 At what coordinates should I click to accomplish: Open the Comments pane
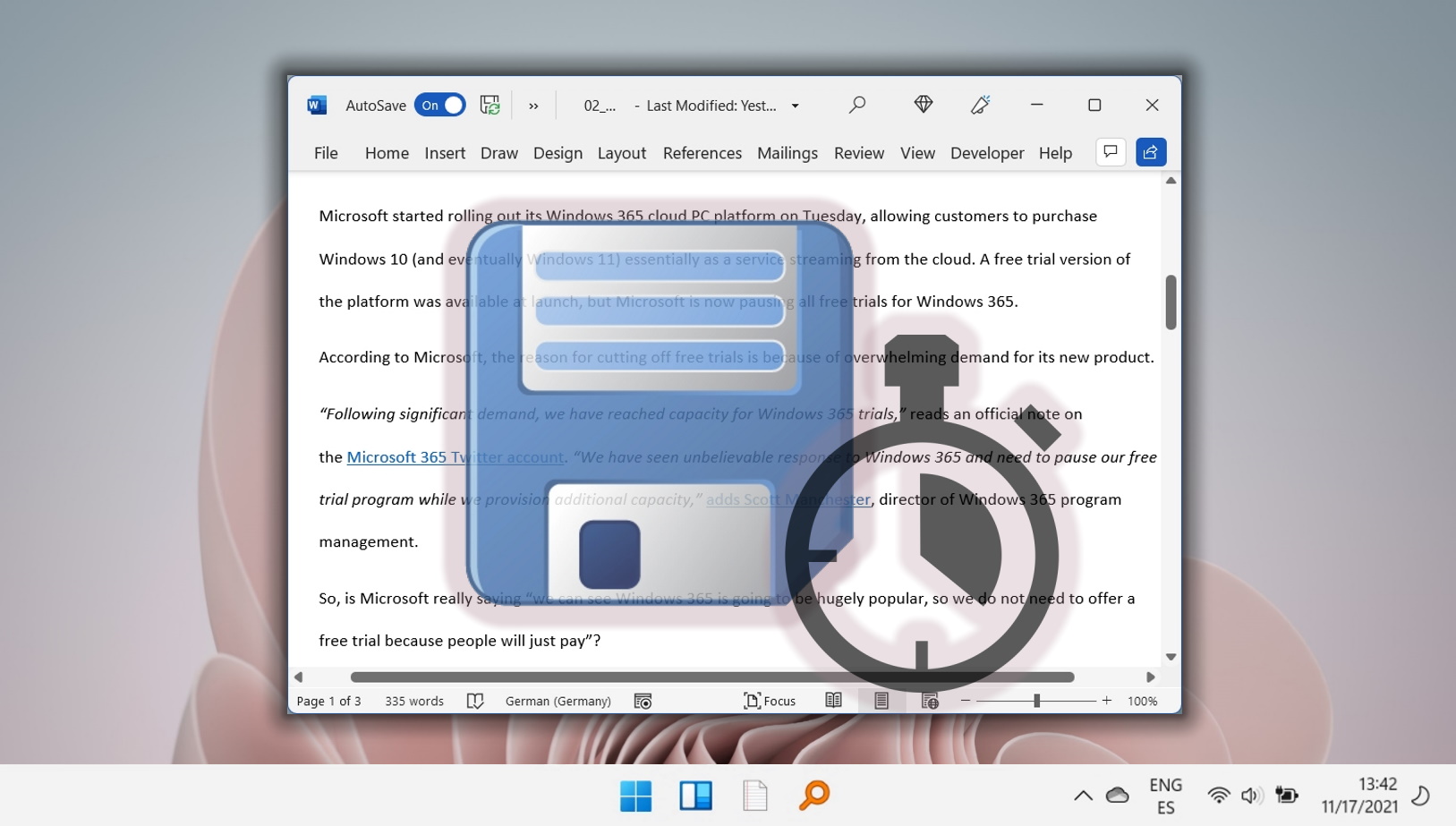point(1111,152)
